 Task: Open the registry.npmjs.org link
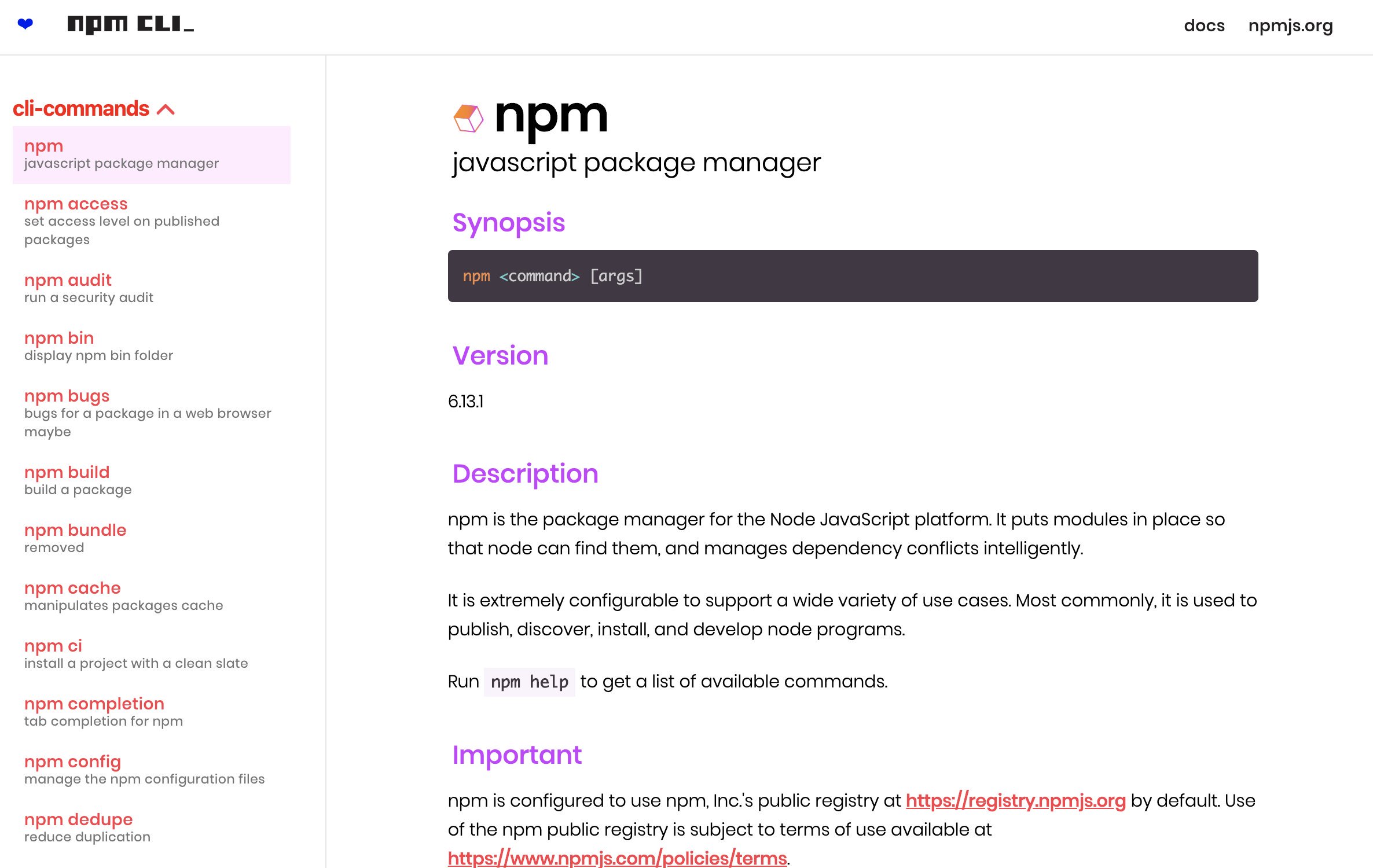coord(1015,800)
